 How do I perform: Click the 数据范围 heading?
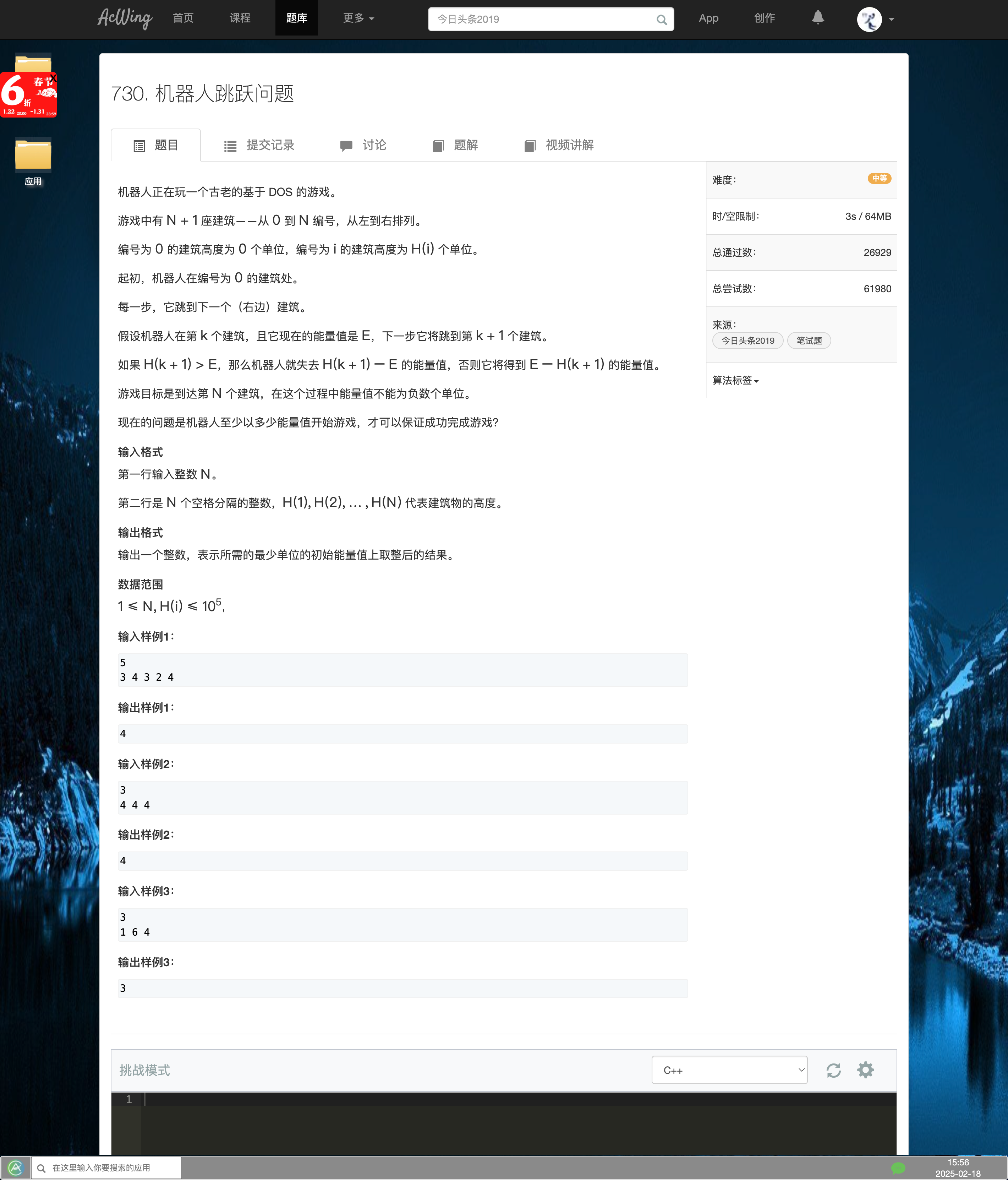[140, 584]
